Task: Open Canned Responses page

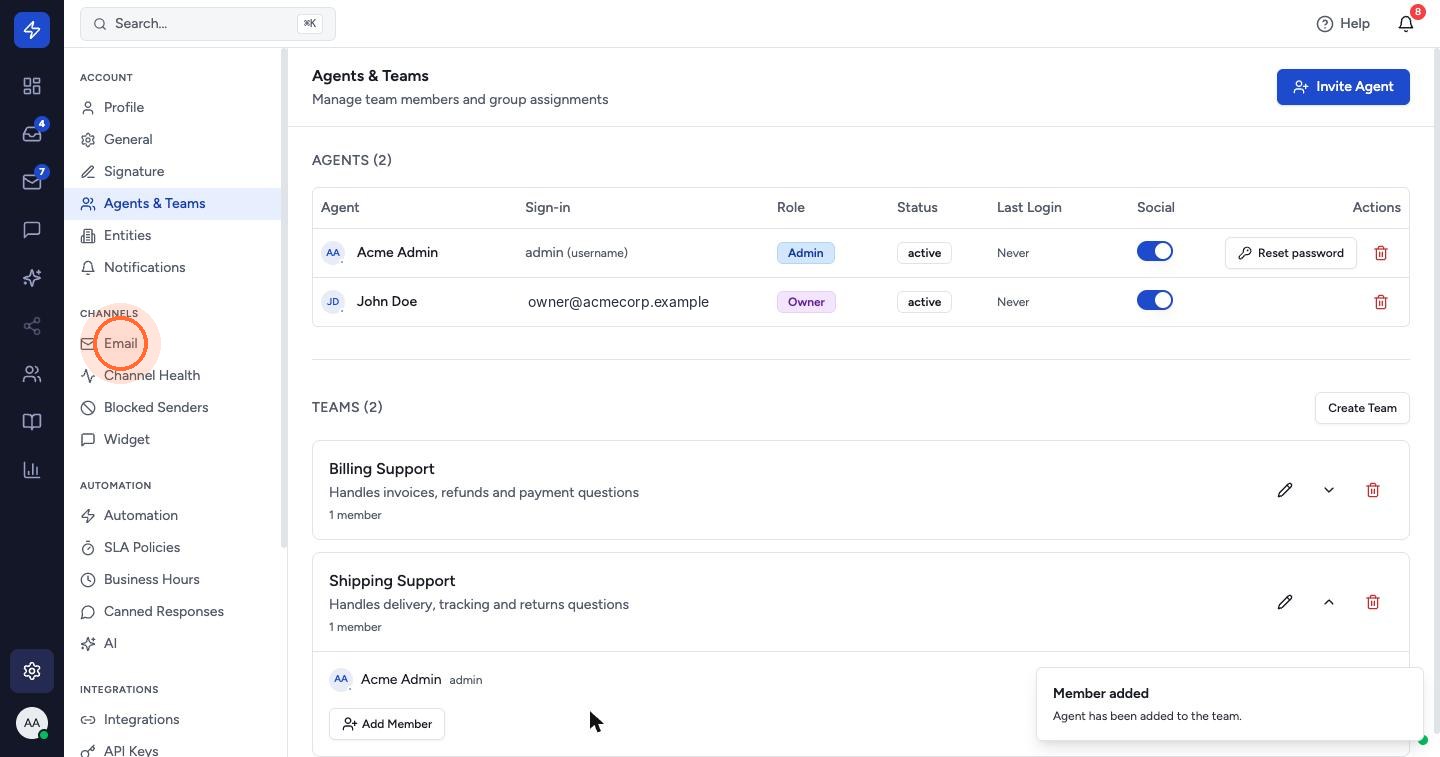Action: [x=173, y=611]
